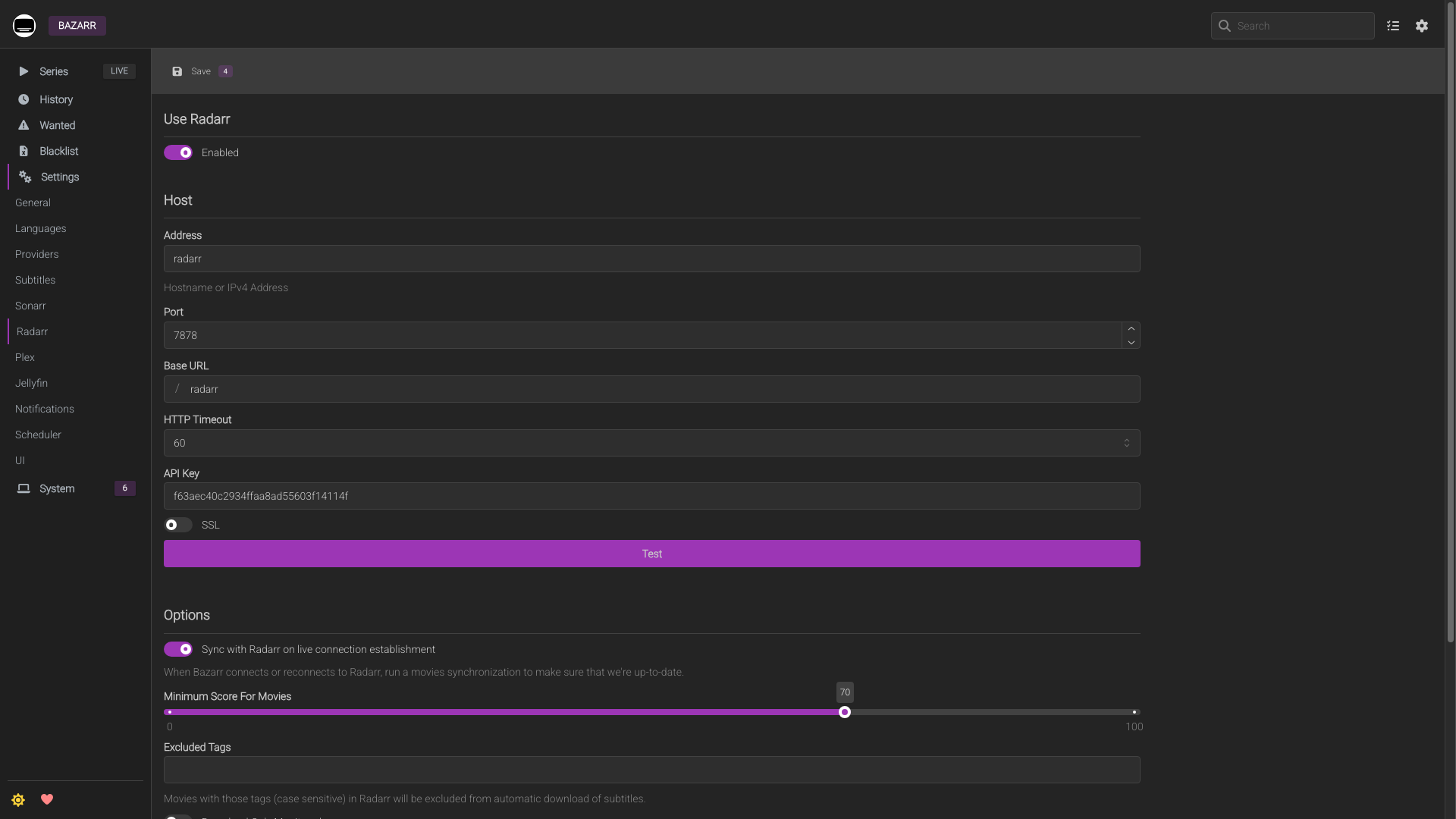Click the LIVE badge next to Series
The width and height of the screenshot is (1456, 819).
point(119,71)
